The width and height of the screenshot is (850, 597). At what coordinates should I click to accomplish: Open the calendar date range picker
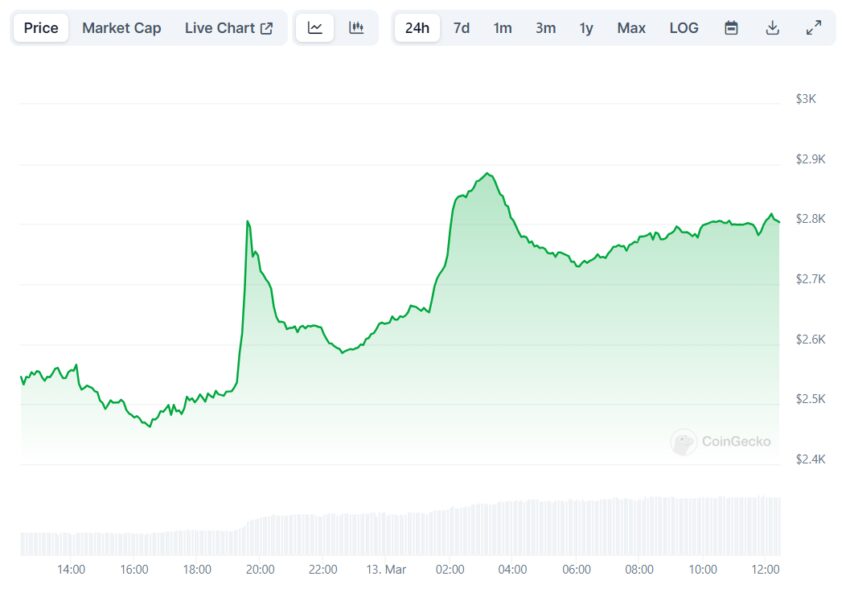(731, 28)
